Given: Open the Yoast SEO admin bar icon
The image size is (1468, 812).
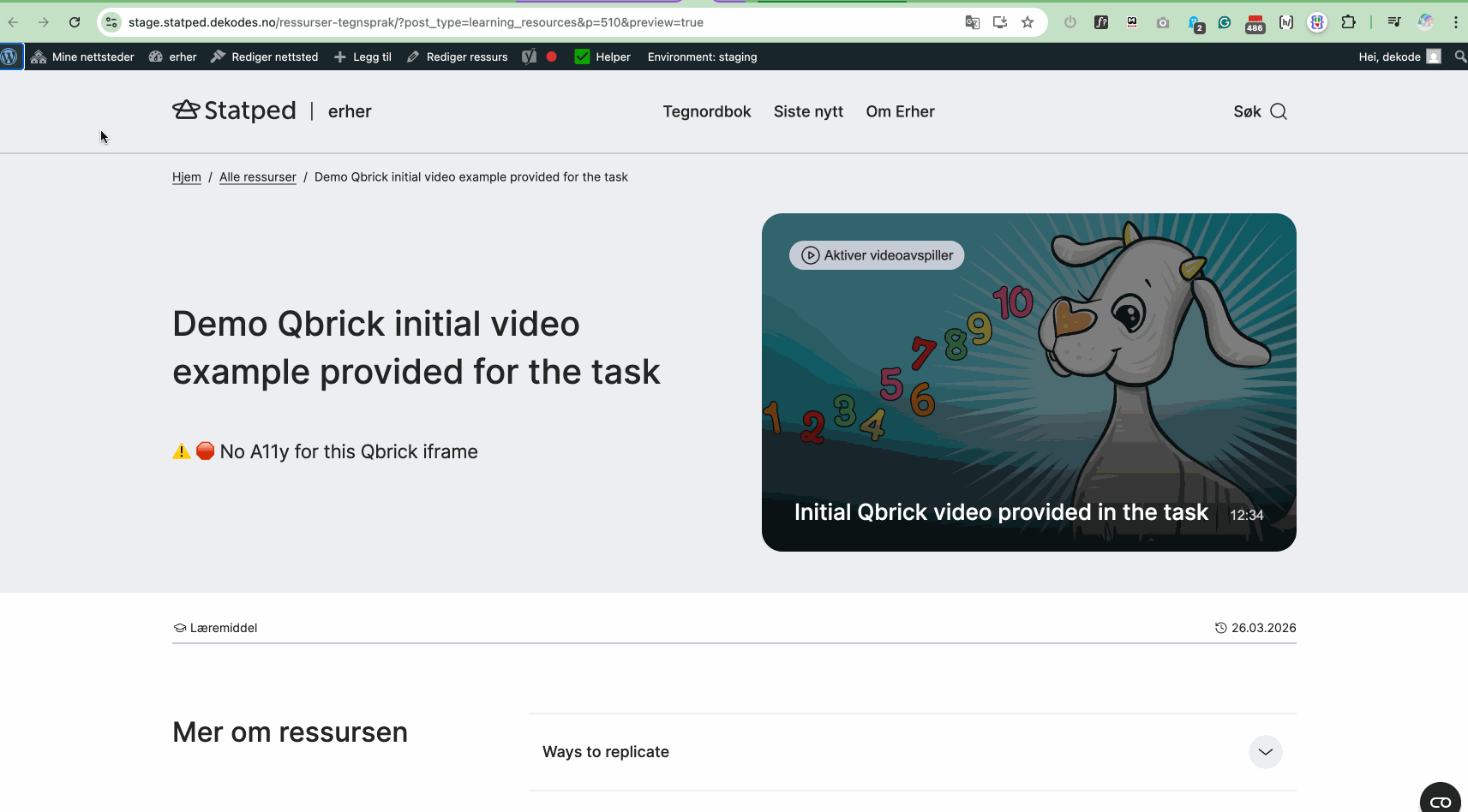Looking at the screenshot, I should 530,57.
